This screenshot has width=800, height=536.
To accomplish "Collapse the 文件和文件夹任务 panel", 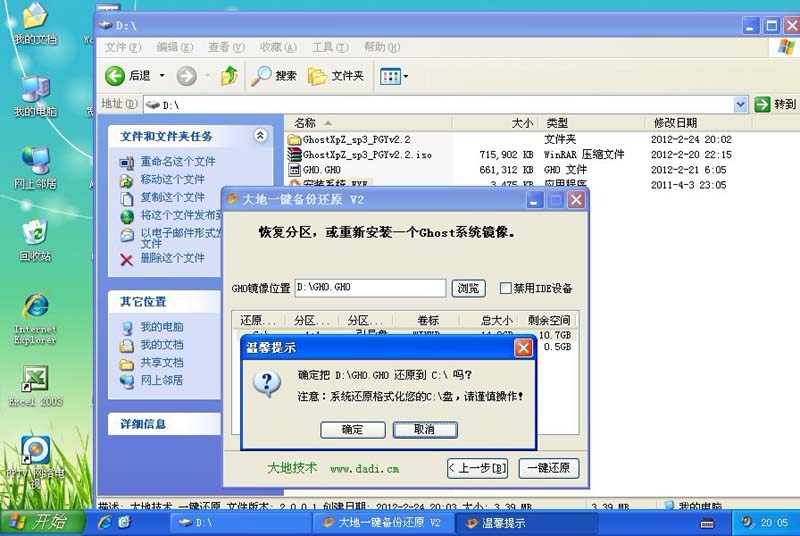I will pyautogui.click(x=260, y=135).
